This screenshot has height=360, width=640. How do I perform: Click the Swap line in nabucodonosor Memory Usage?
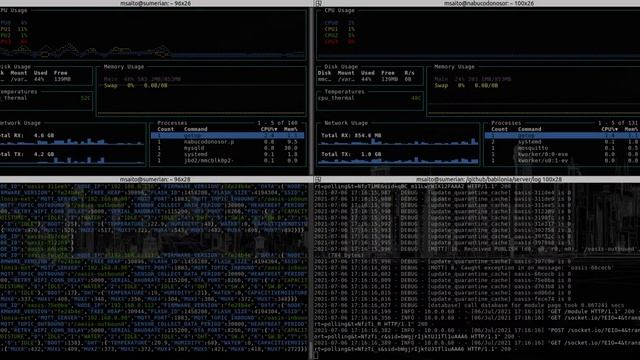tap(466, 86)
